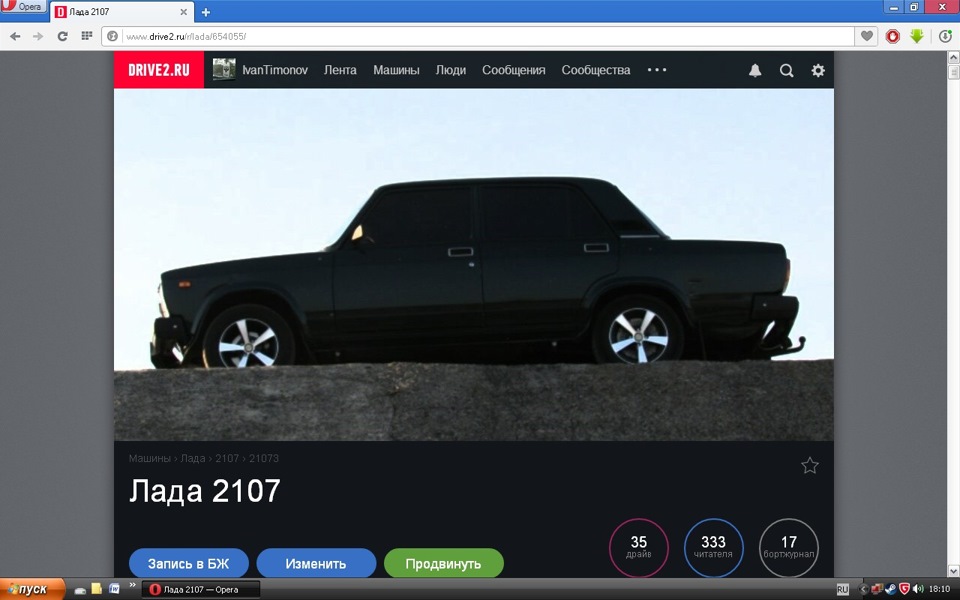Open Opera Speed Dial icon next to reload
The image size is (960, 600).
click(x=87, y=35)
